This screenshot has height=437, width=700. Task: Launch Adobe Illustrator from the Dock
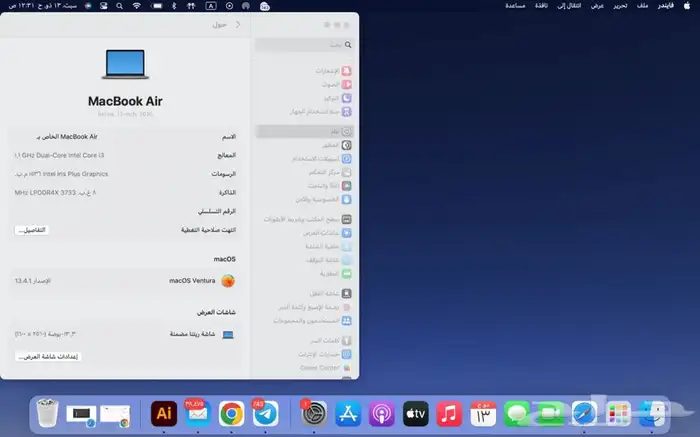164,413
